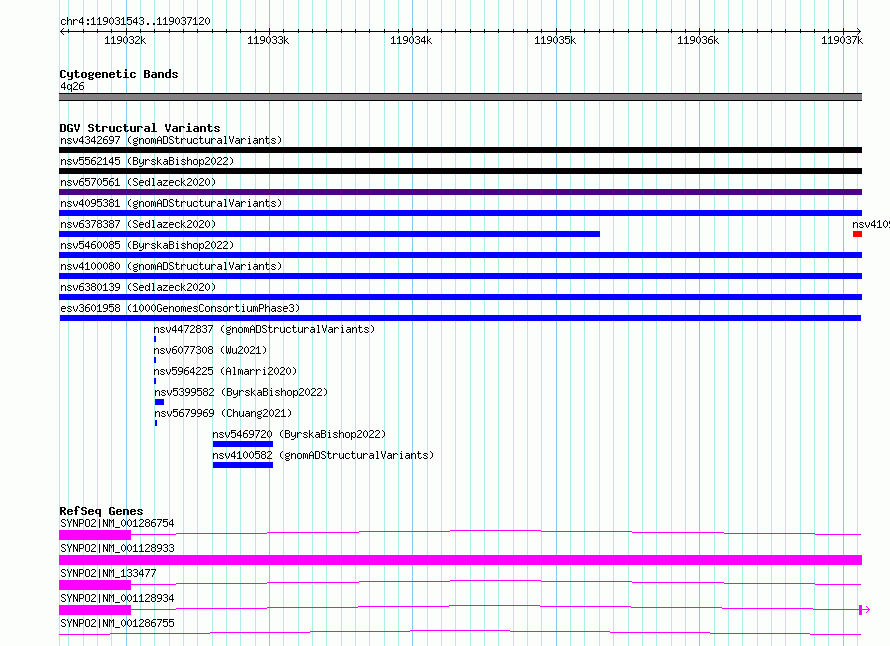The width and height of the screenshot is (890, 646).
Task: Click the nsv5679969 Chuang2021 label
Action: click(223, 413)
